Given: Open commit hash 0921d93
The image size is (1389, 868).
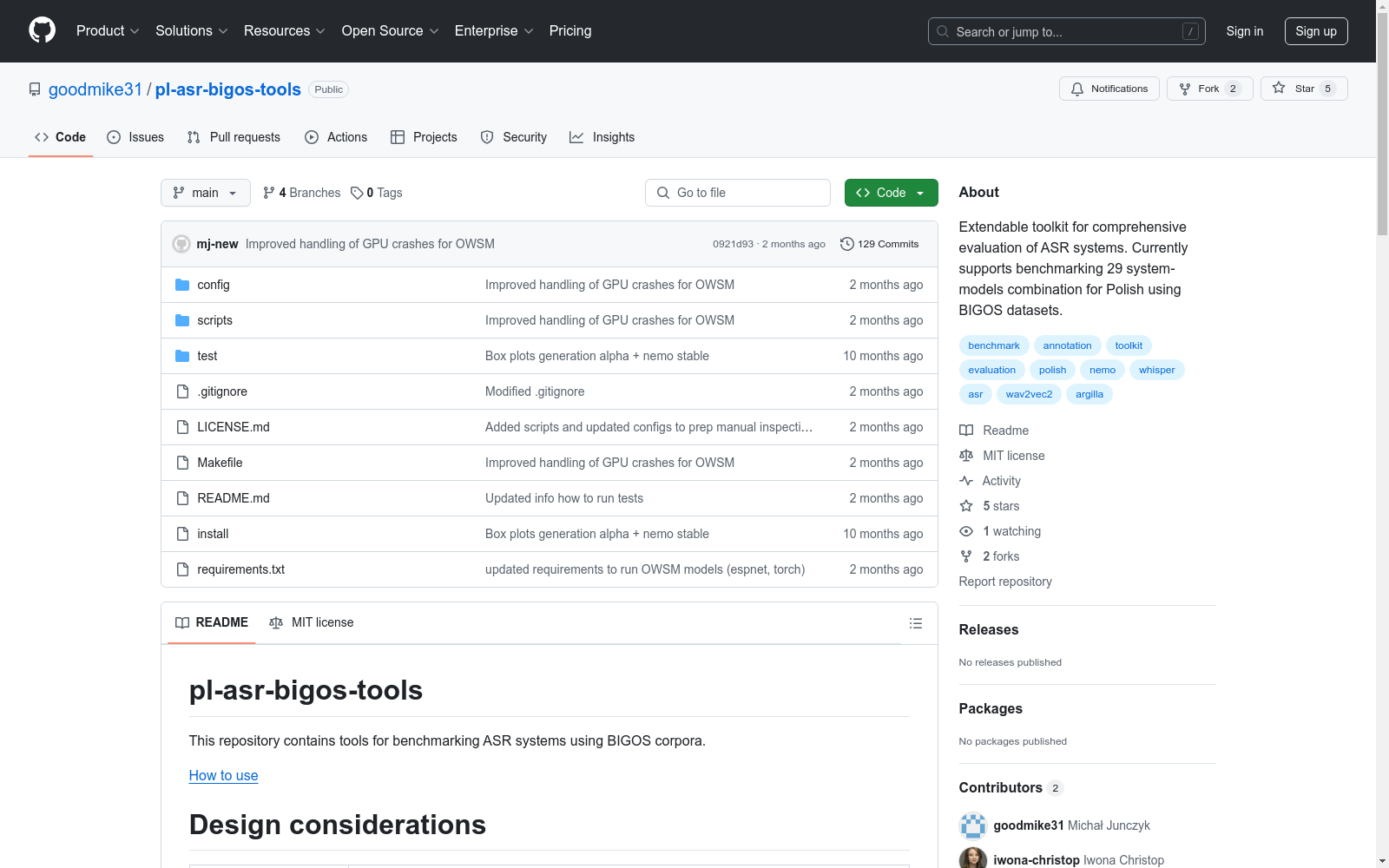Looking at the screenshot, I should click(x=734, y=244).
